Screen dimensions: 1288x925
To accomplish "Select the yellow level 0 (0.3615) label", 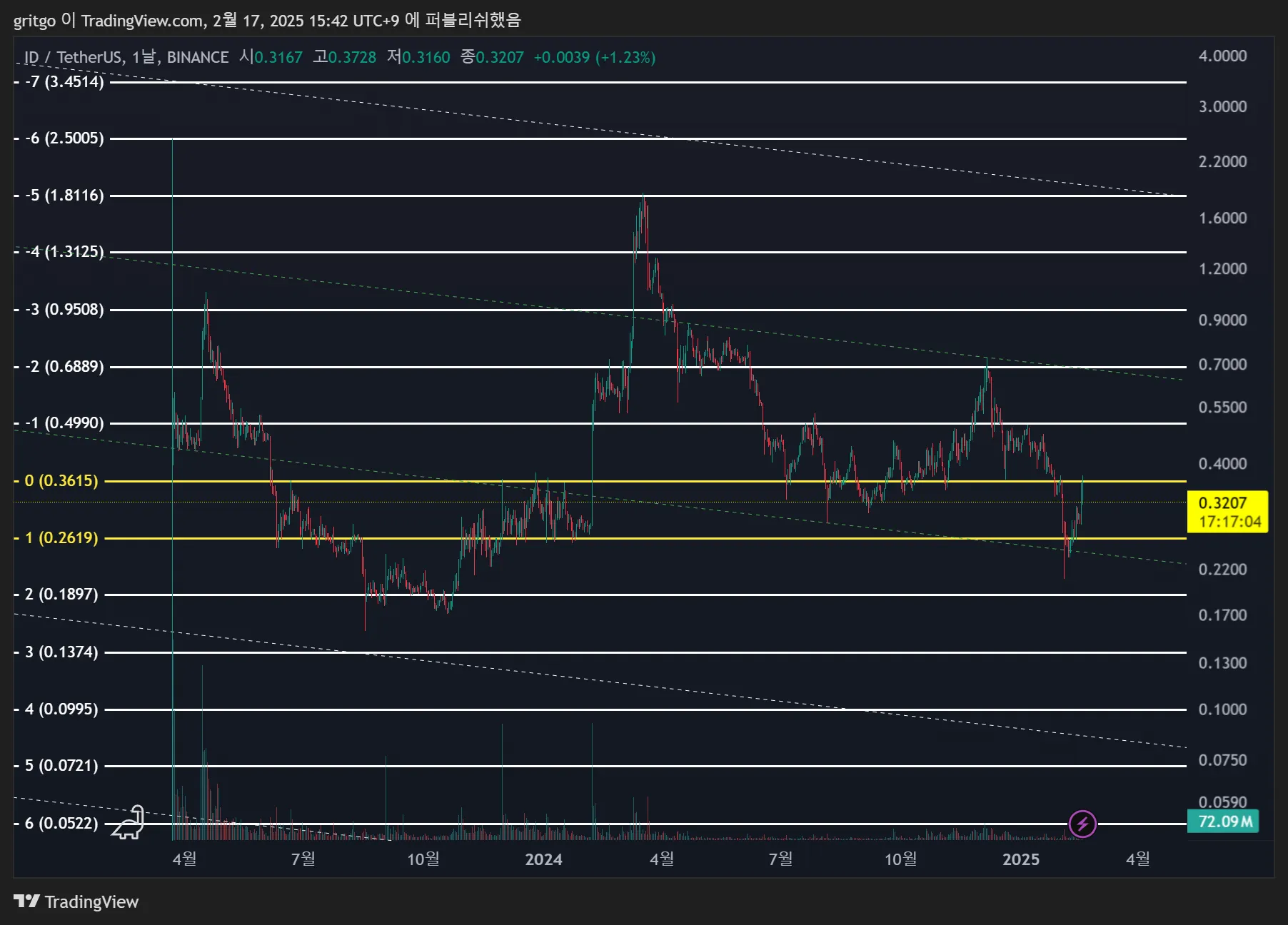I will 61,480.
